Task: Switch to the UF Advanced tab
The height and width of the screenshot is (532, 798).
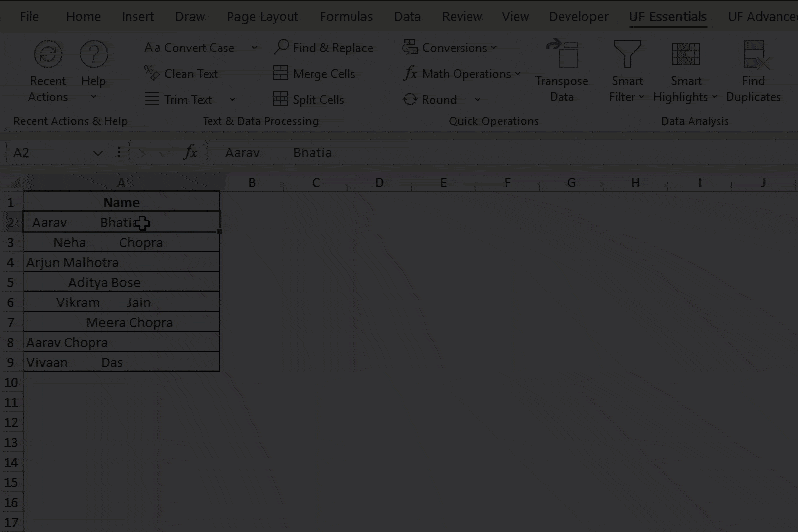Action: point(762,16)
